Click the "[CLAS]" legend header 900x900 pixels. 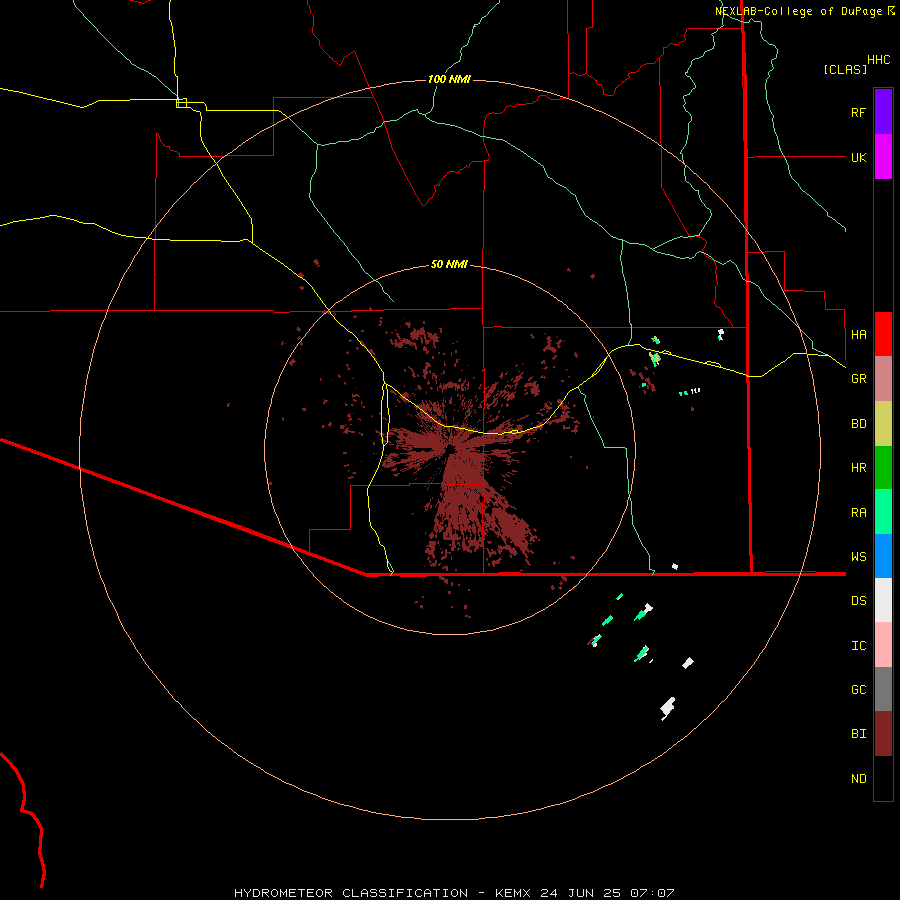click(x=845, y=69)
